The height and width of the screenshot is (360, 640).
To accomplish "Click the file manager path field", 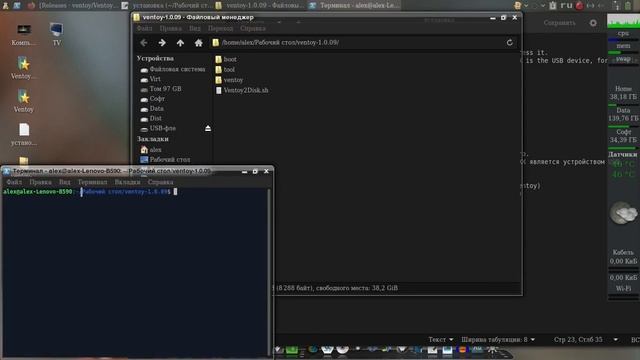I will [x=357, y=42].
